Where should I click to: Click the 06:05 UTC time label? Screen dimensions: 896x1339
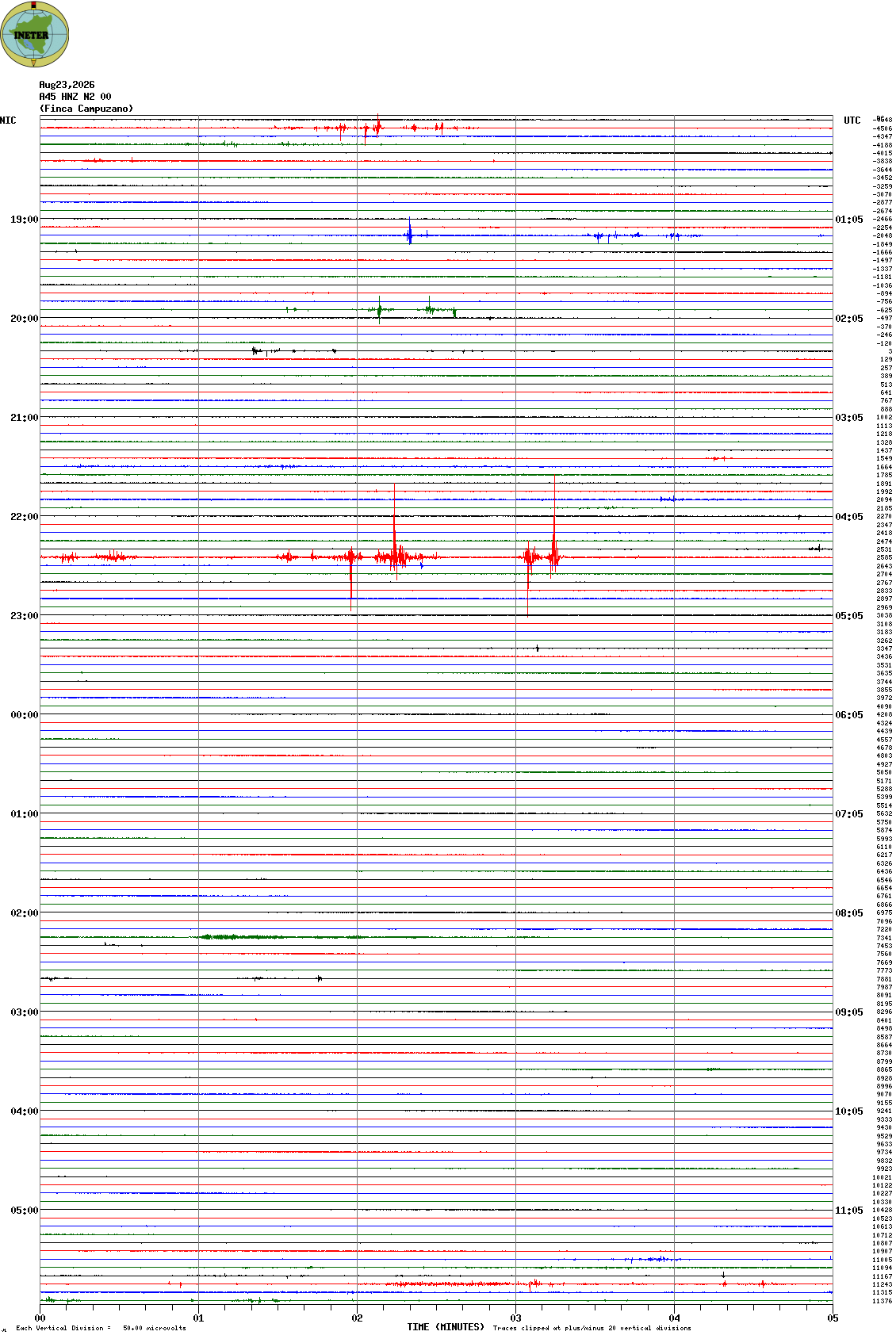(849, 715)
